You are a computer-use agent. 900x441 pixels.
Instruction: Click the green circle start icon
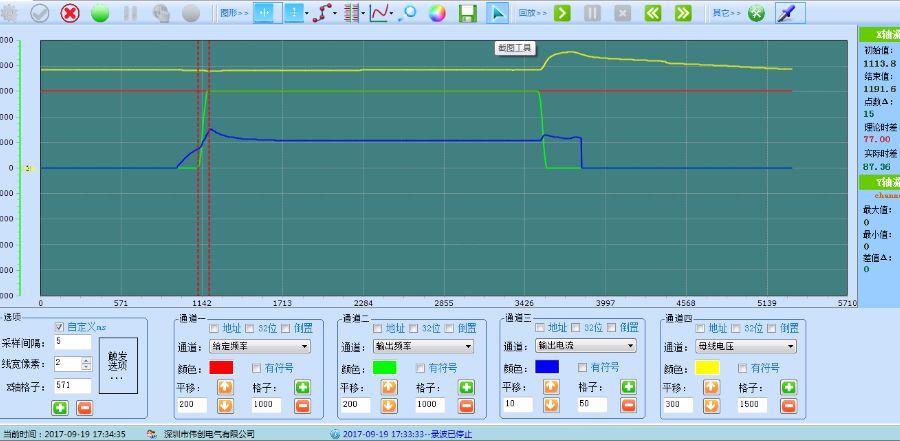(x=100, y=13)
